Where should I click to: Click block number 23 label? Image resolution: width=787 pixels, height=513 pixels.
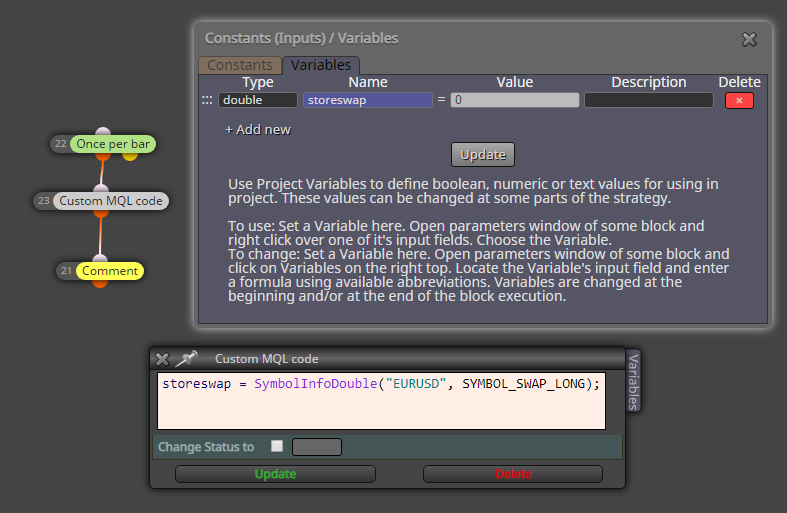tap(44, 201)
